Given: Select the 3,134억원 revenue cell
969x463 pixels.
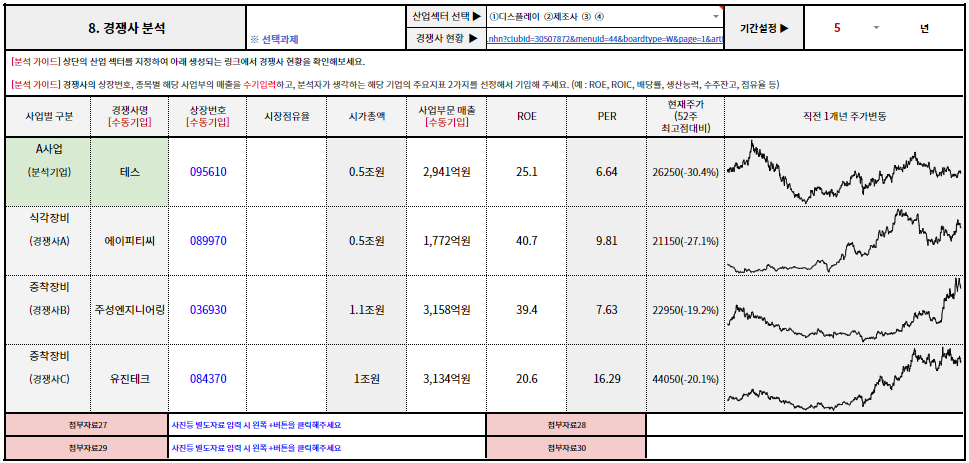Looking at the screenshot, I should 446,378.
